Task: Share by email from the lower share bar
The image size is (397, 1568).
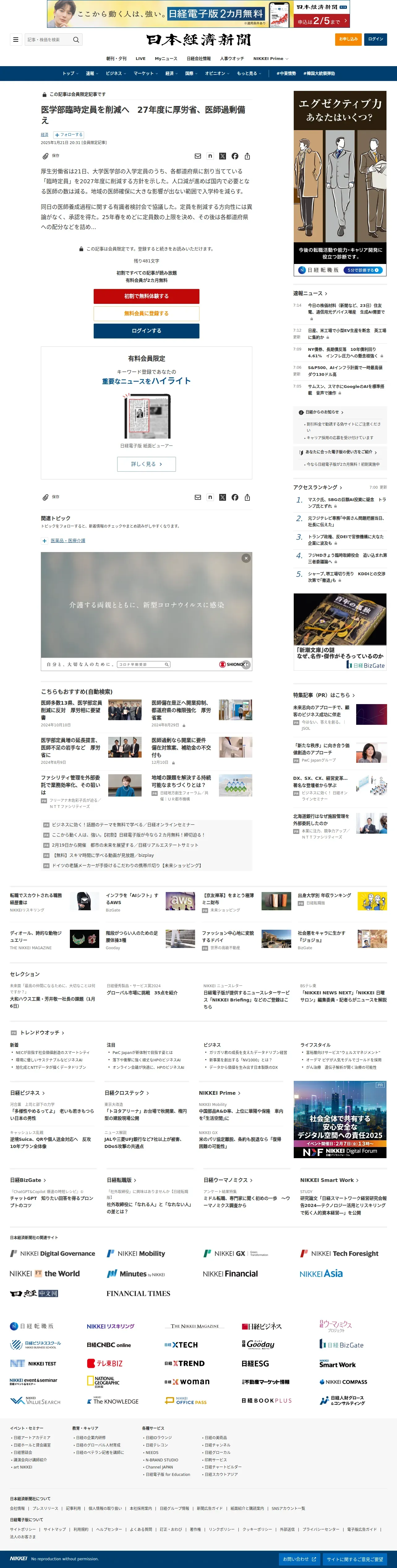Action: (197, 497)
